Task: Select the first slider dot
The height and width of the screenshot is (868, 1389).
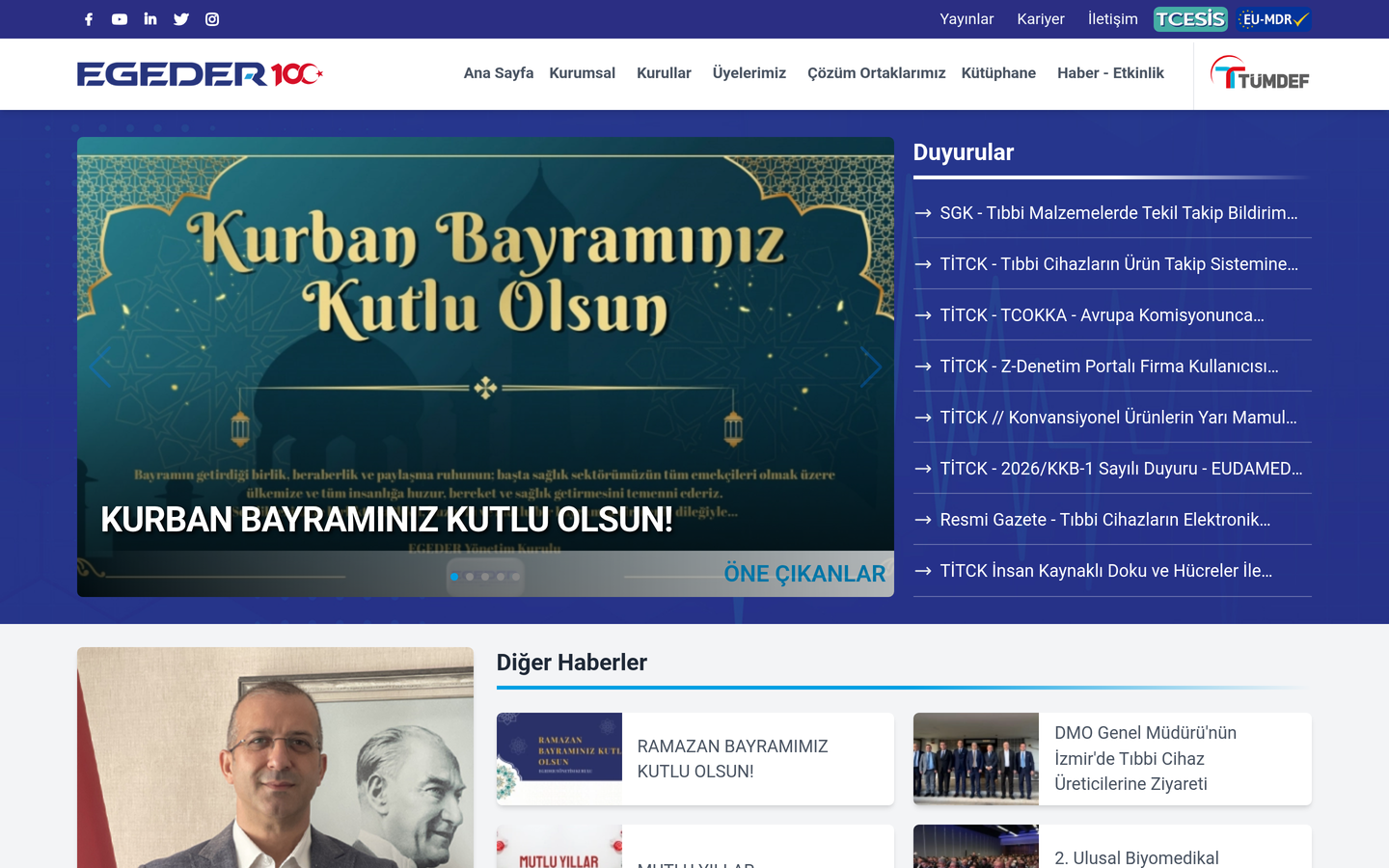Action: point(454,577)
